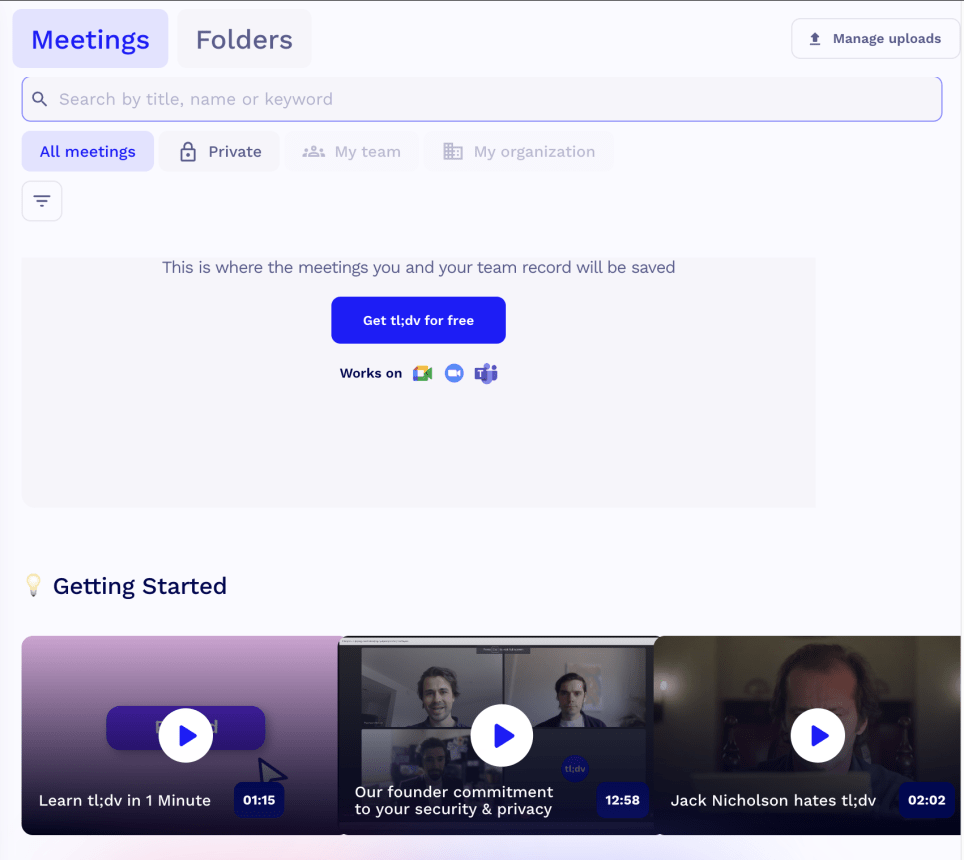
Task: Switch to the Folders tab
Action: [244, 39]
